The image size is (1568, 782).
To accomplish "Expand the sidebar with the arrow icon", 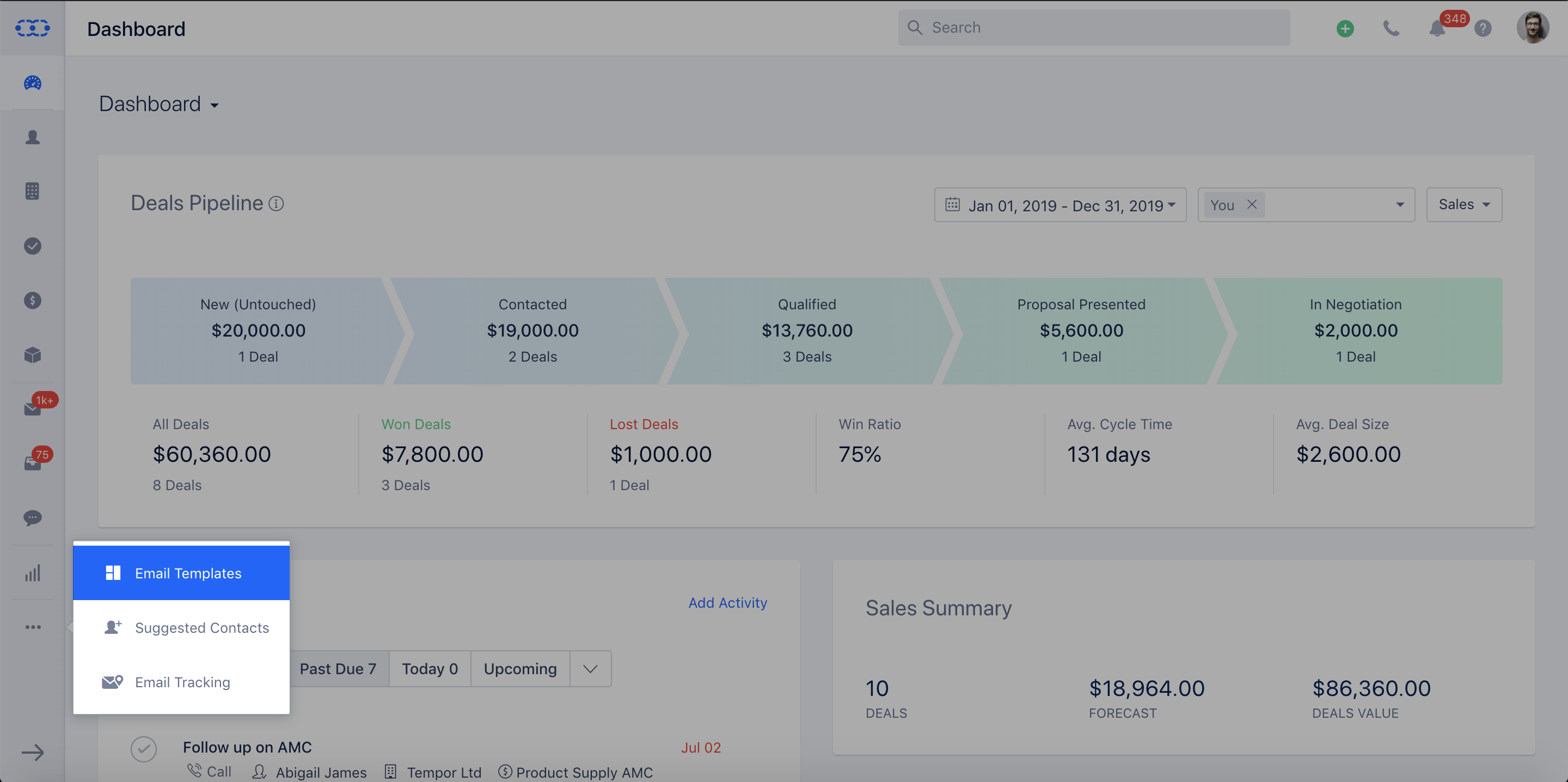I will 33,753.
